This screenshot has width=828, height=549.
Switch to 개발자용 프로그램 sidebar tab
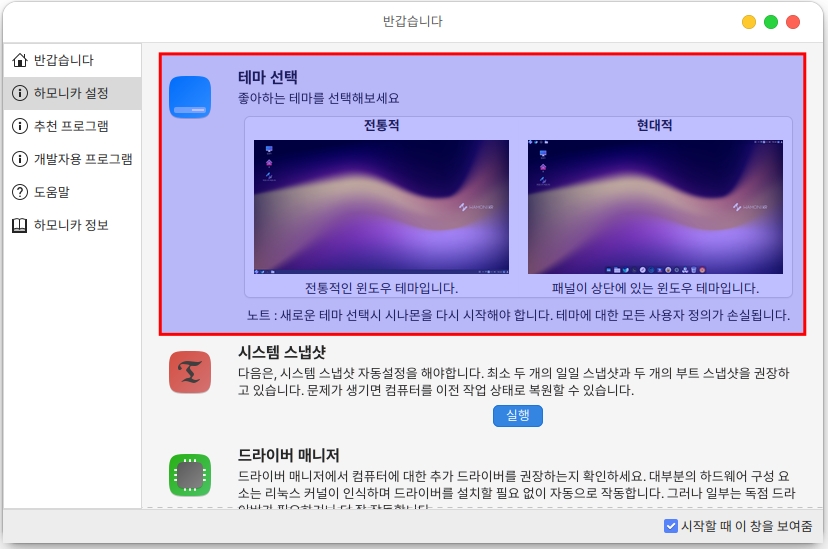click(x=83, y=159)
